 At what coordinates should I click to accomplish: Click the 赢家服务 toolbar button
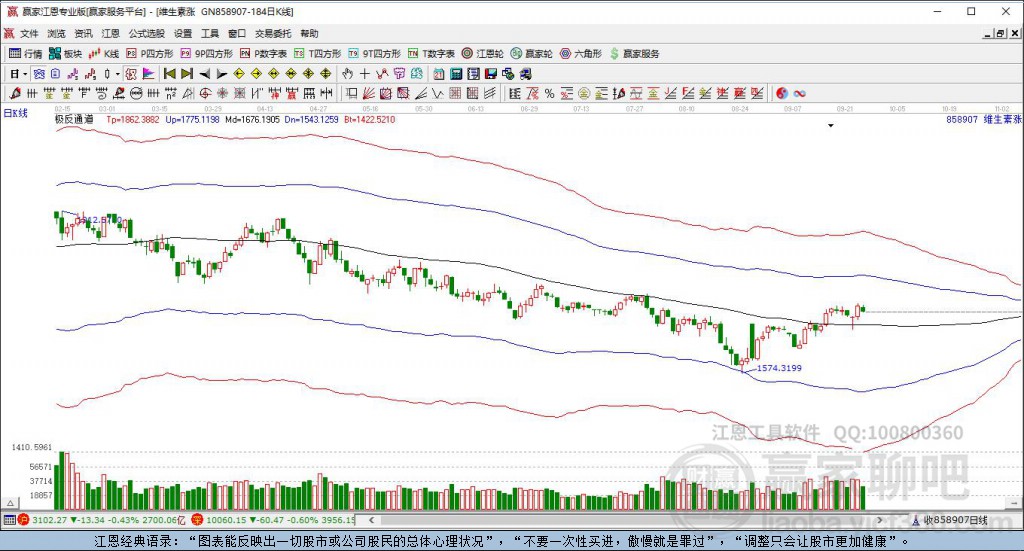634,54
